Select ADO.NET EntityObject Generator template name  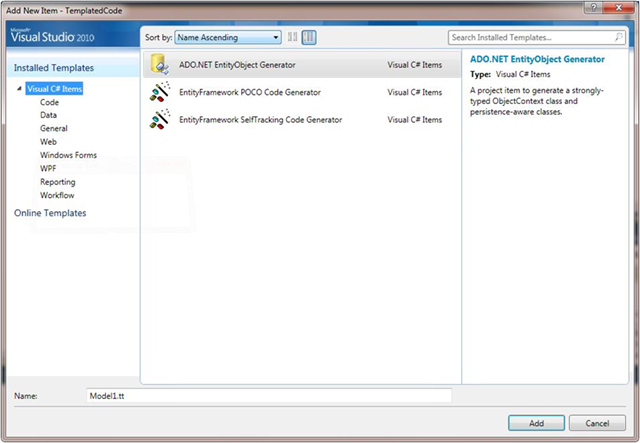237,65
